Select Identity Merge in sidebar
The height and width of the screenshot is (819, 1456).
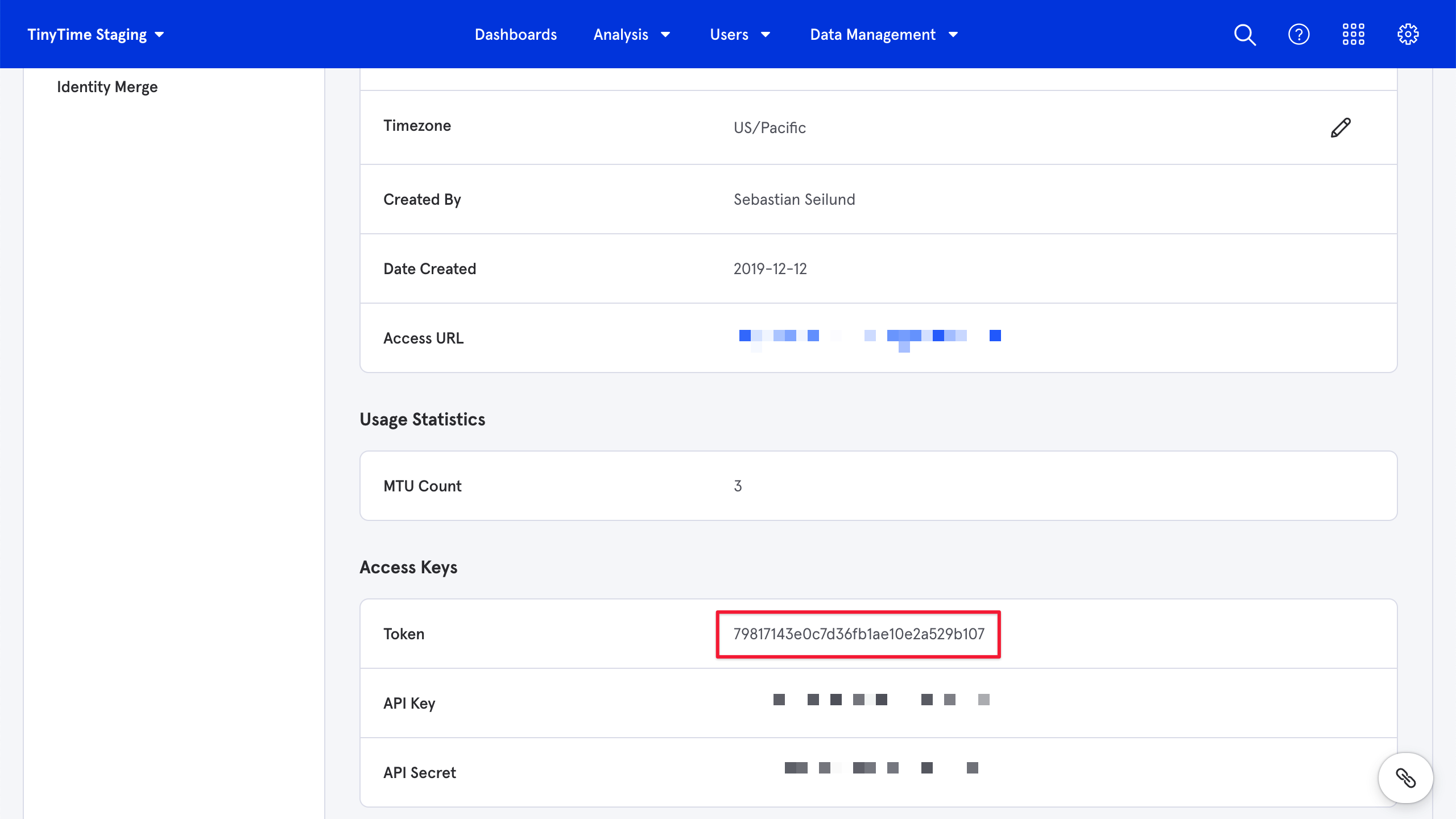[107, 87]
